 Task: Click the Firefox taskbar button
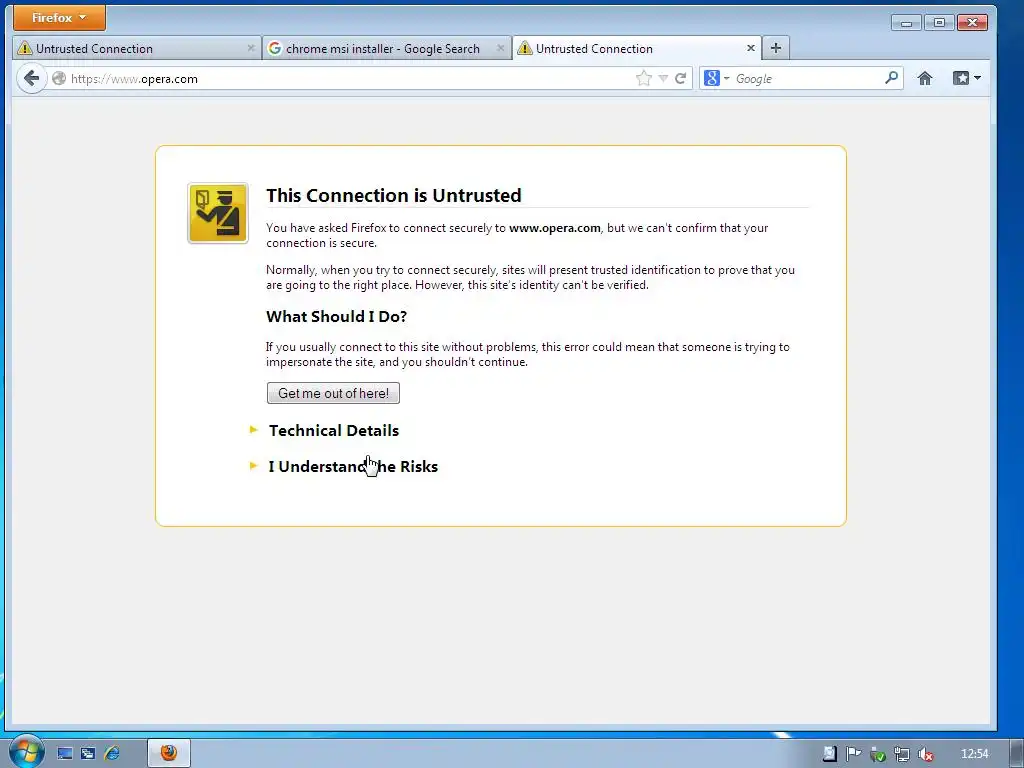tap(169, 753)
